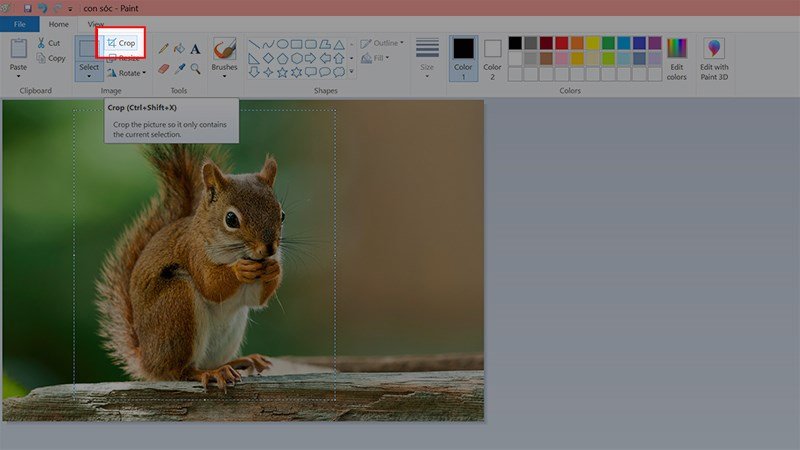Choose the Up arrow shape
Screen dimensions: 800x450
[339, 59]
